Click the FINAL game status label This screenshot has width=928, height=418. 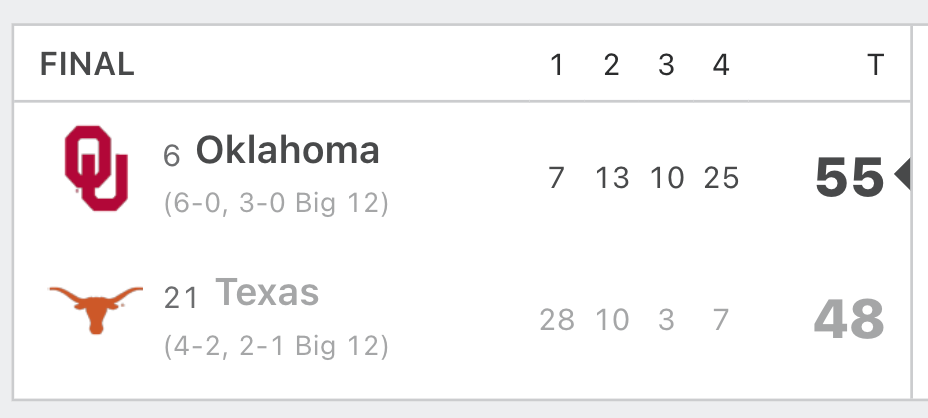(88, 64)
